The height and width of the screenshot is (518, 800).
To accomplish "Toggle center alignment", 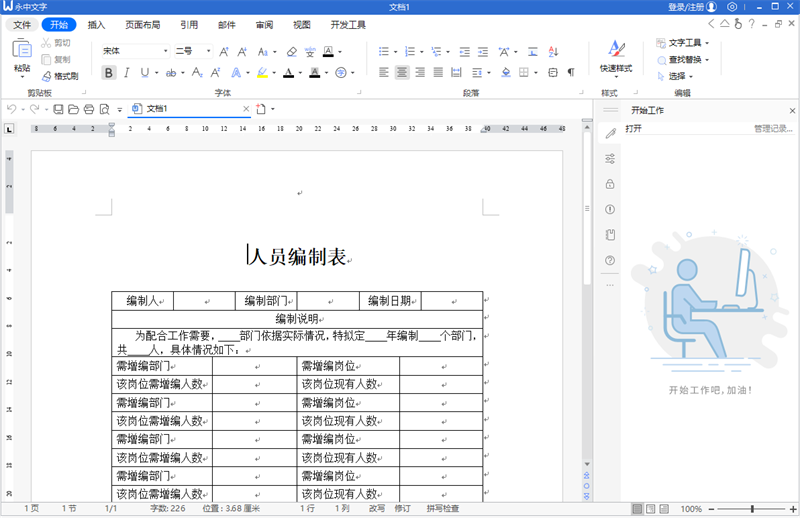I will (x=402, y=72).
